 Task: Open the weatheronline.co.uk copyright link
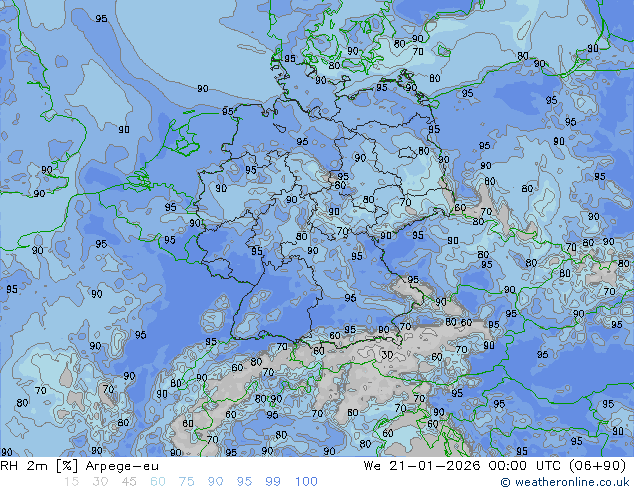tap(565, 482)
